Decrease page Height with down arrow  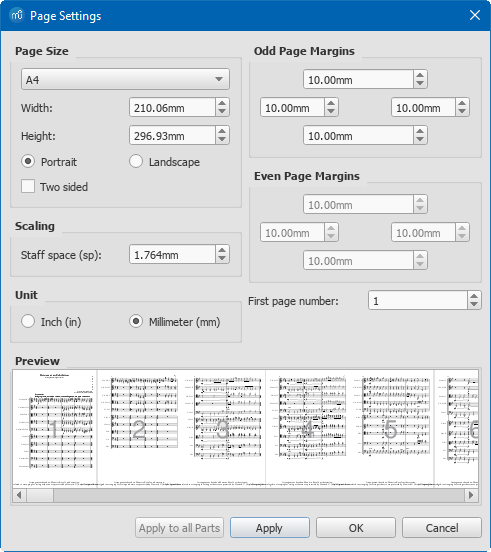click(222, 139)
